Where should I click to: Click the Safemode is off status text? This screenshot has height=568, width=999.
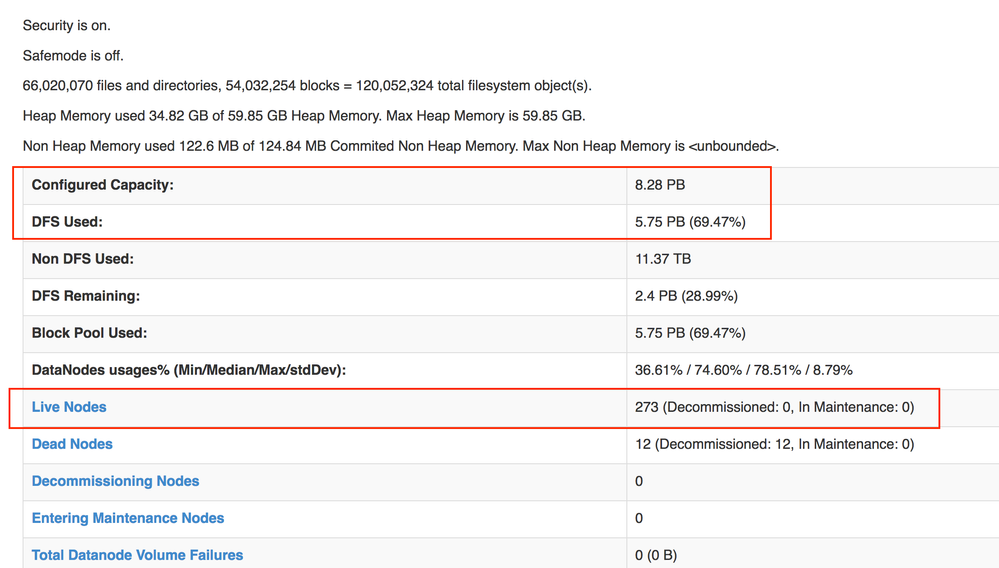click(x=73, y=56)
